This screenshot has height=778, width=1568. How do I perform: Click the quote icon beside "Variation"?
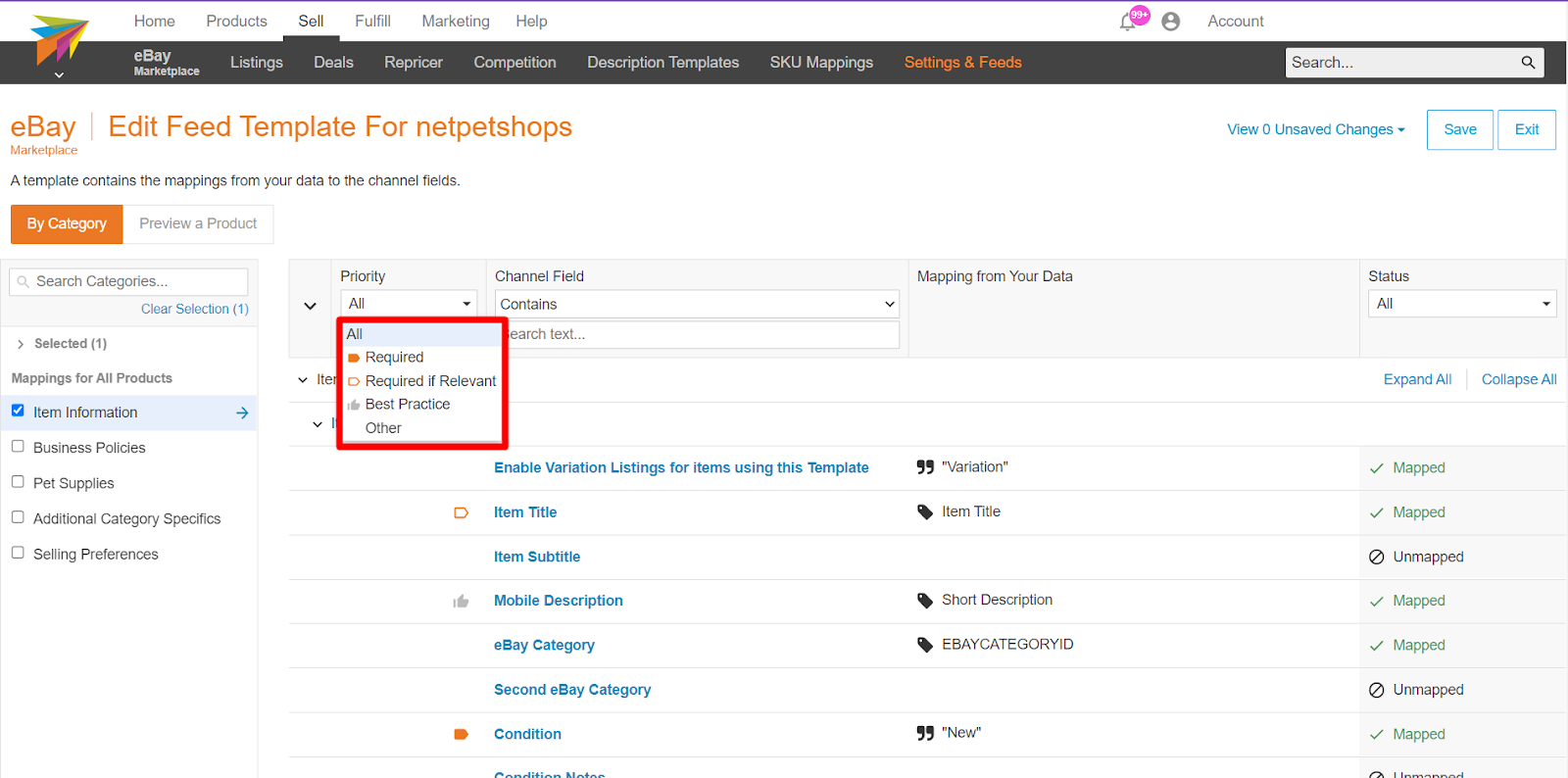[x=925, y=467]
